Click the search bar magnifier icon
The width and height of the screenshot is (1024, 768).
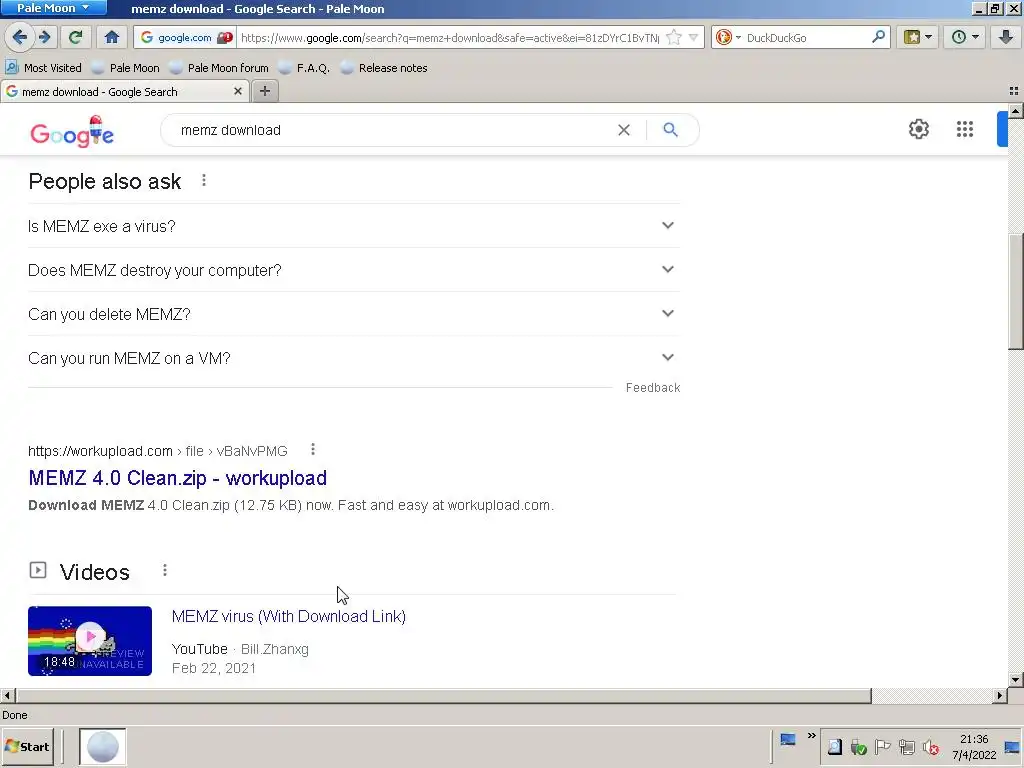click(878, 37)
